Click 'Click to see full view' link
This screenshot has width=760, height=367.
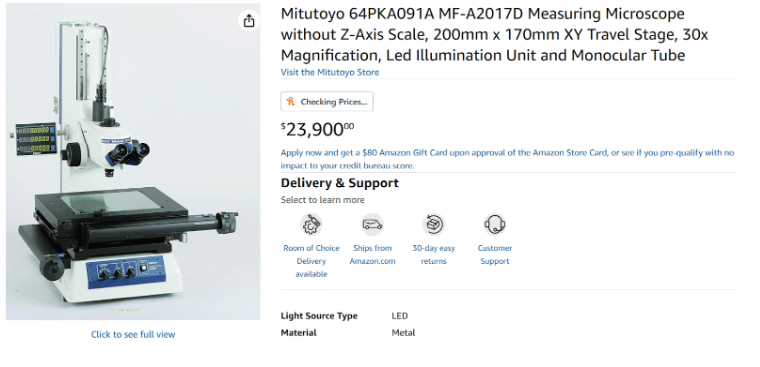pyautogui.click(x=133, y=334)
